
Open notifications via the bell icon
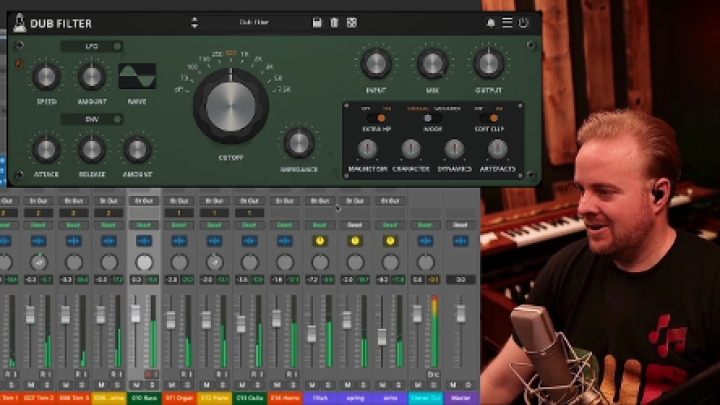tap(490, 22)
